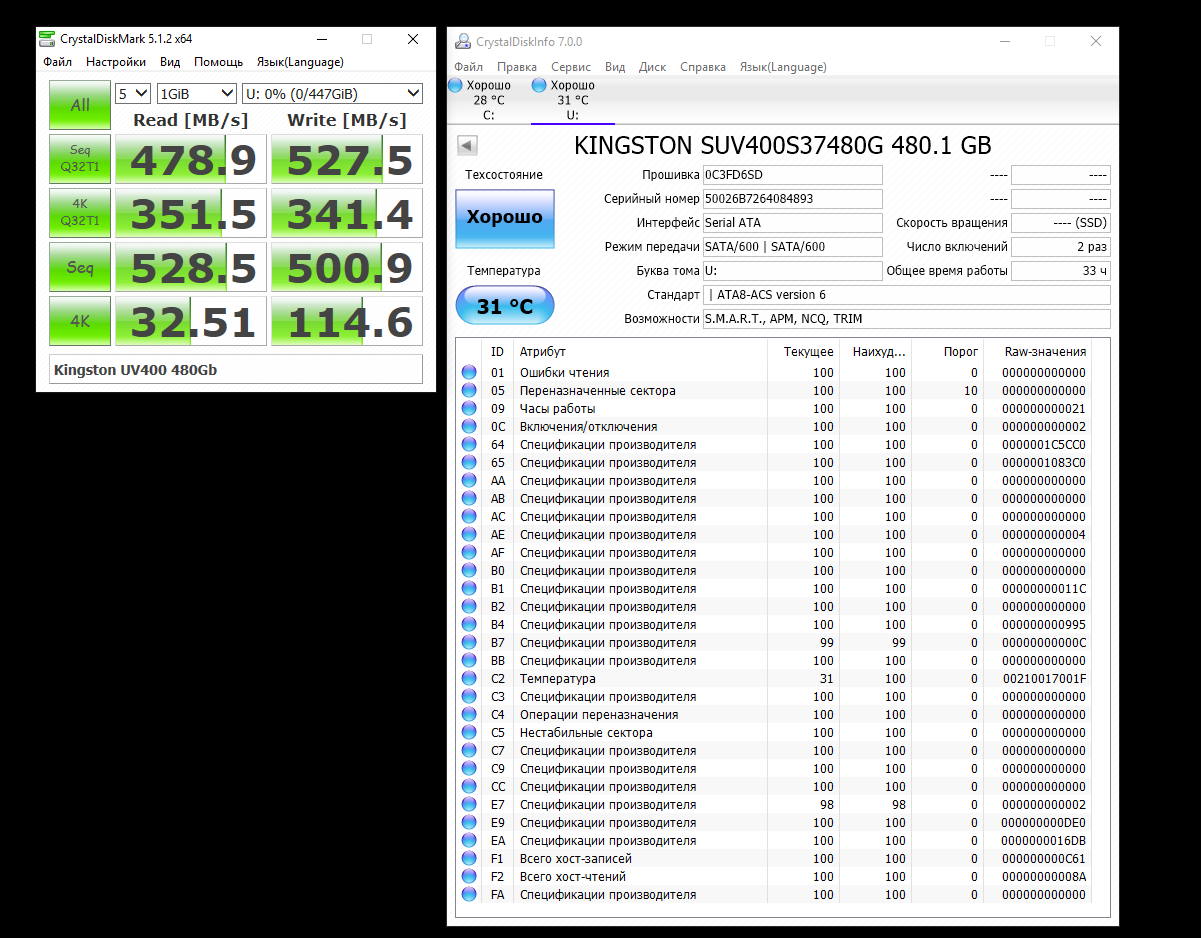
Task: Select the C: disk tab at 28 °C
Action: pos(488,100)
